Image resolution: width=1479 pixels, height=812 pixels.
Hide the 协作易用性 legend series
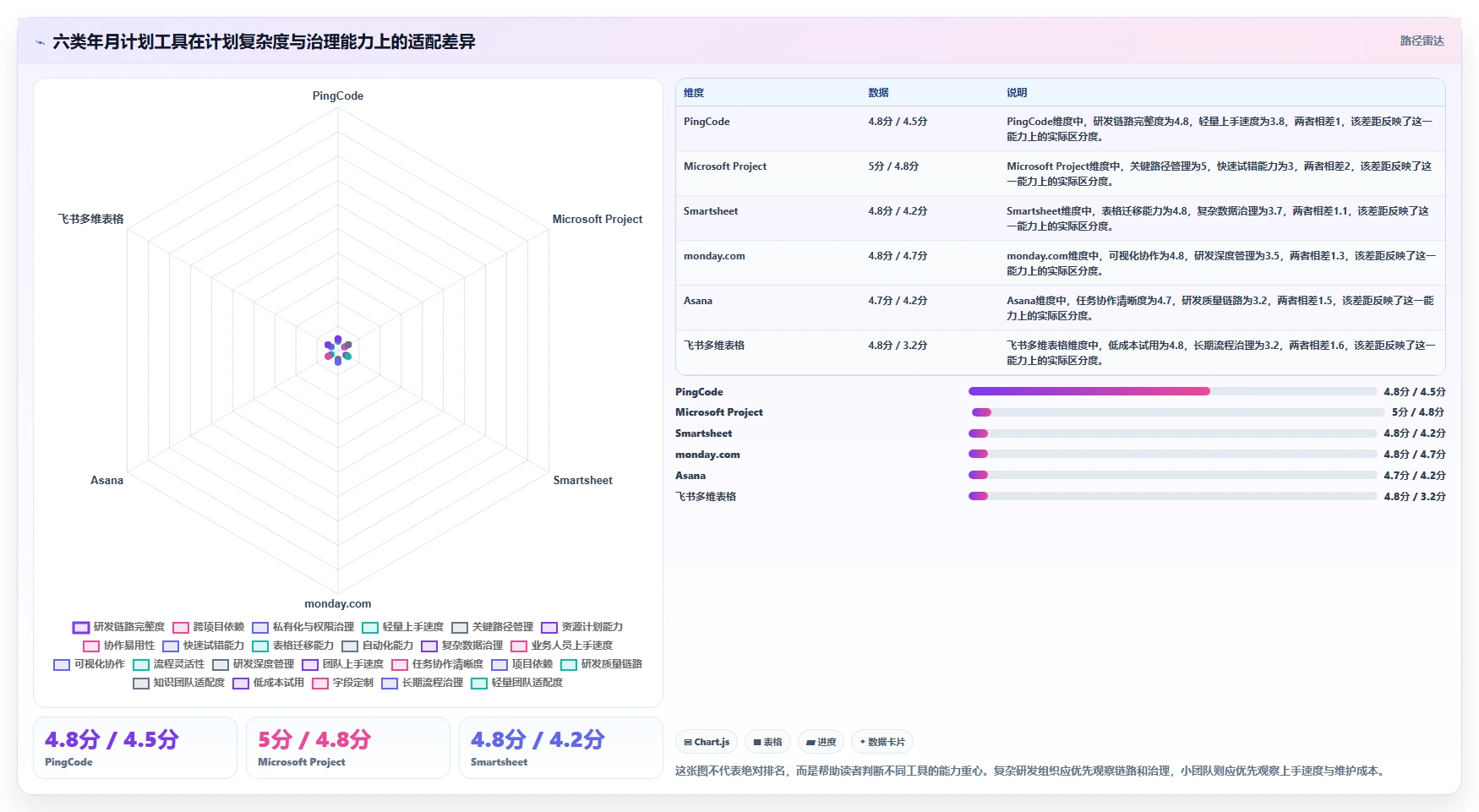point(118,646)
